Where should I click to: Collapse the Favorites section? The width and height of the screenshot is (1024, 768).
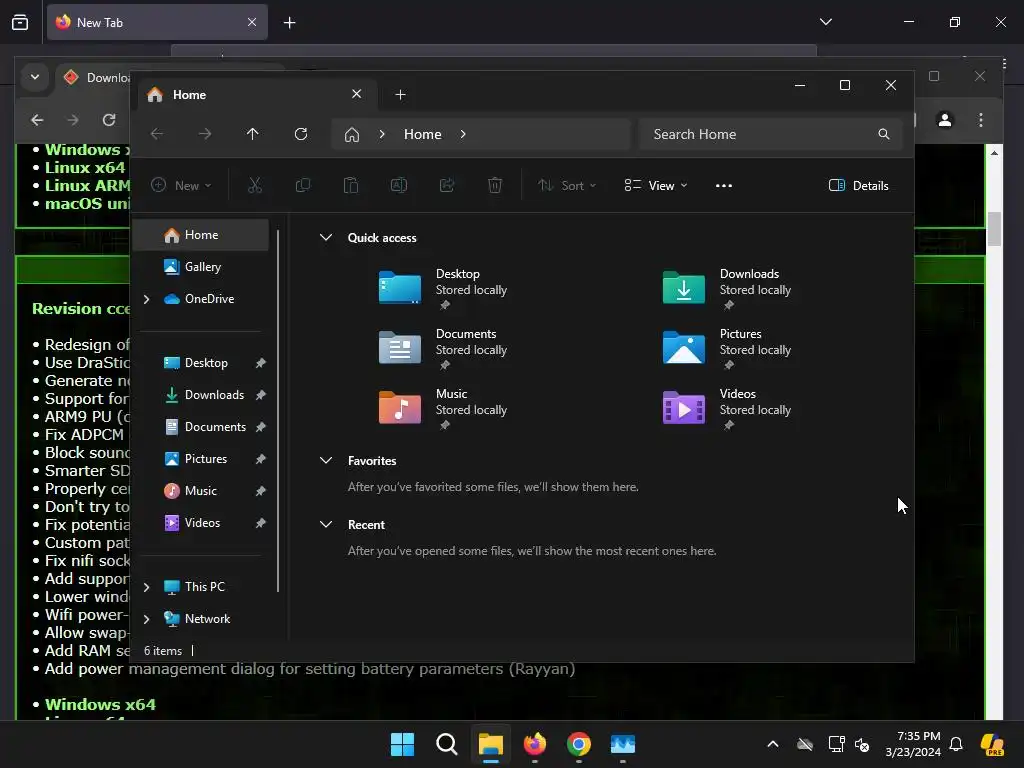[326, 460]
